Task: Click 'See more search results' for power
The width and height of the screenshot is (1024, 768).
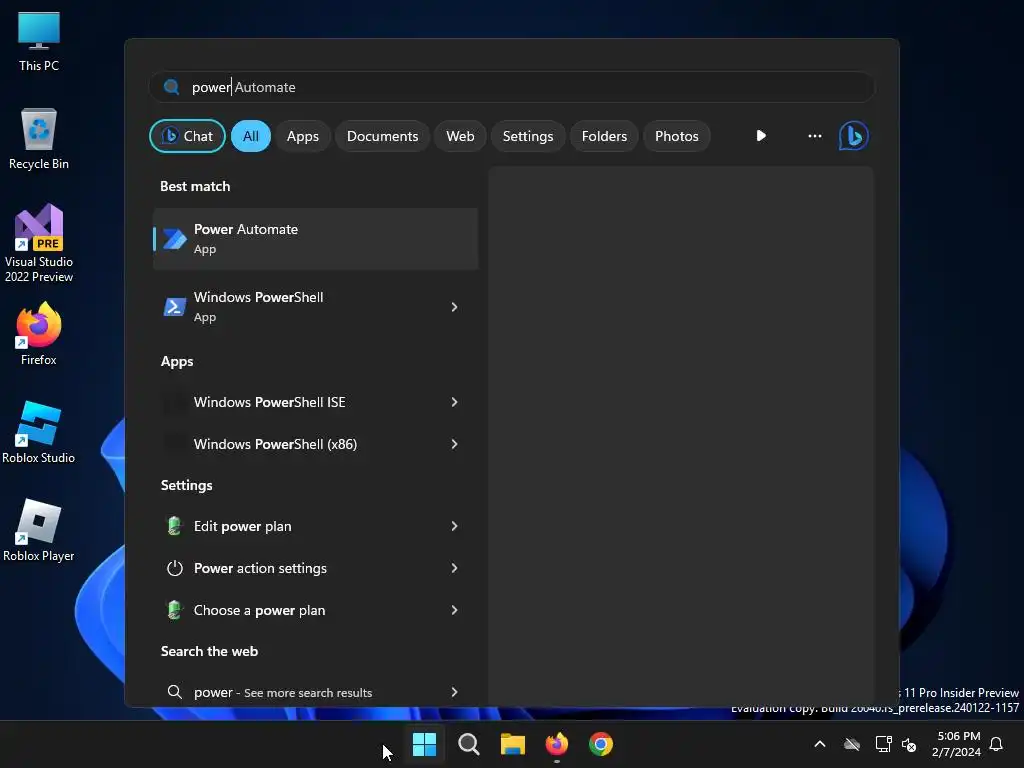Action: coord(308,693)
